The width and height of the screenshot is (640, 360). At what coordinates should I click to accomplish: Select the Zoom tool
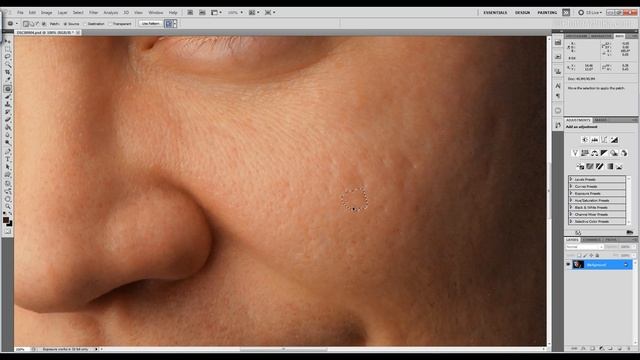tap(8, 207)
